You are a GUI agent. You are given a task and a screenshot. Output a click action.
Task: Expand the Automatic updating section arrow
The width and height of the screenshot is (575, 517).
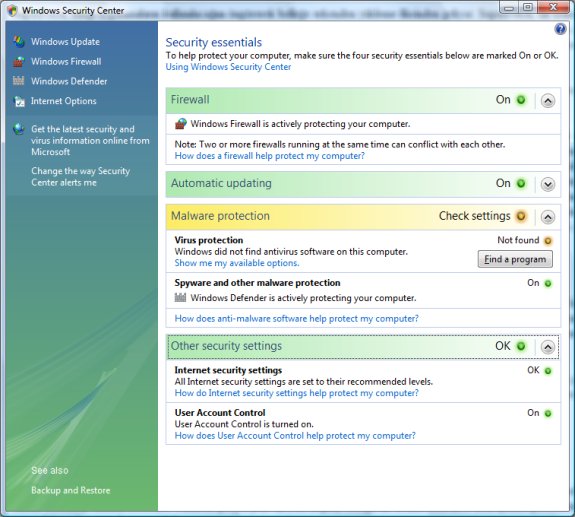[547, 184]
